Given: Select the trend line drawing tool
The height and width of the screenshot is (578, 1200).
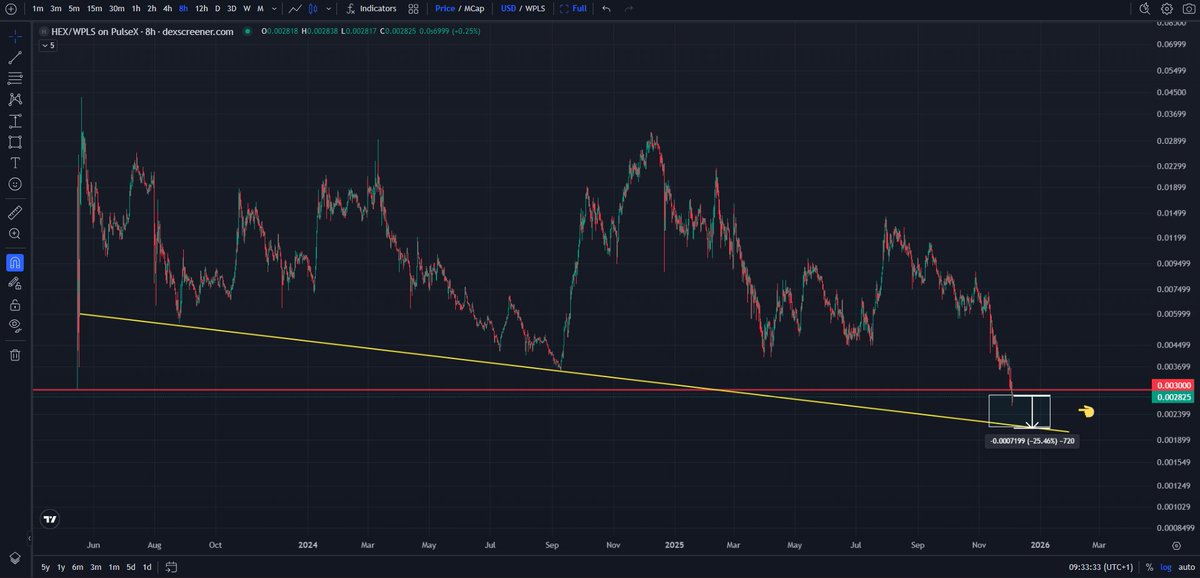Looking at the screenshot, I should coord(15,57).
